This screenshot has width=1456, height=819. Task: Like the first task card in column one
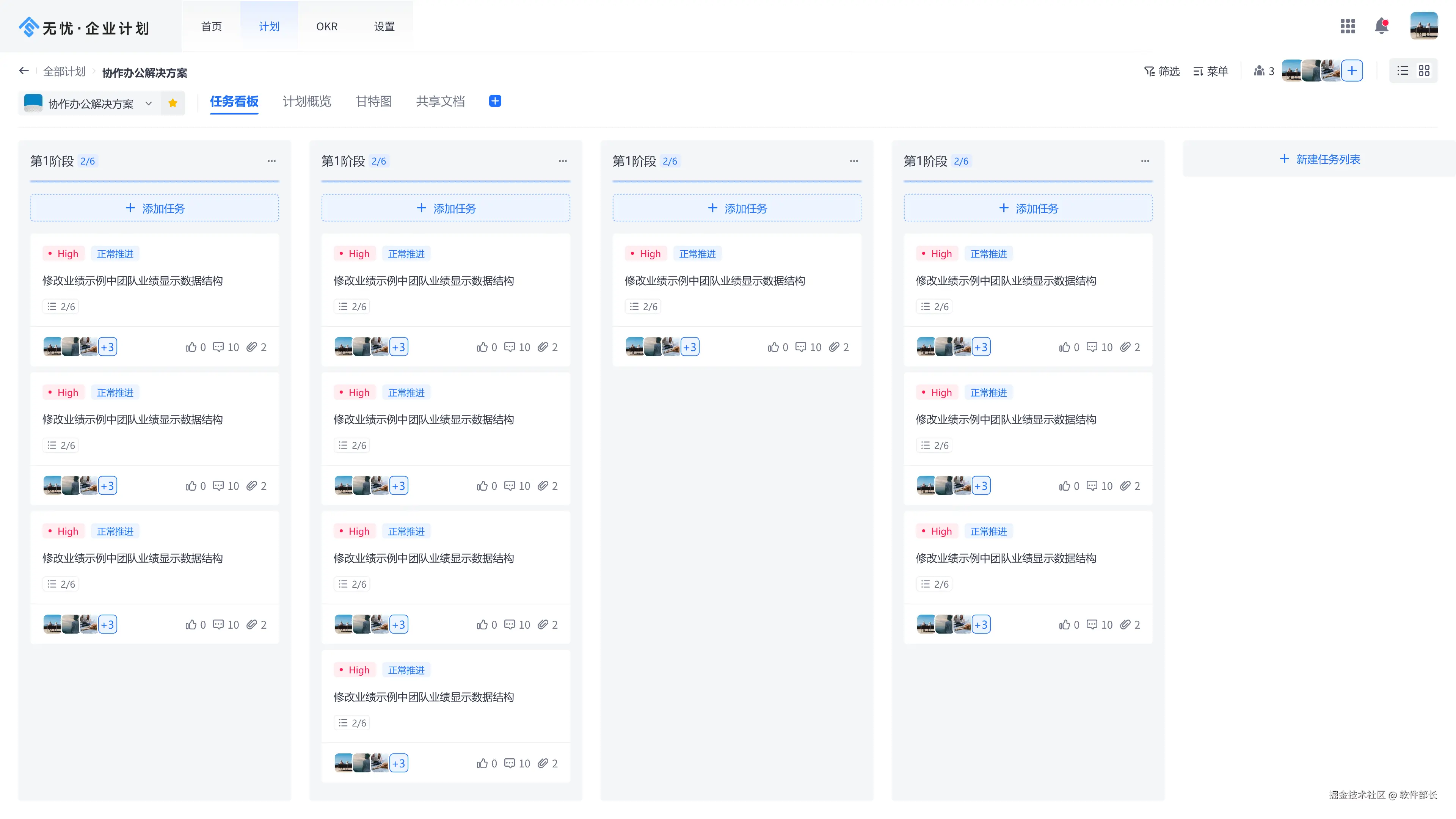click(x=191, y=347)
